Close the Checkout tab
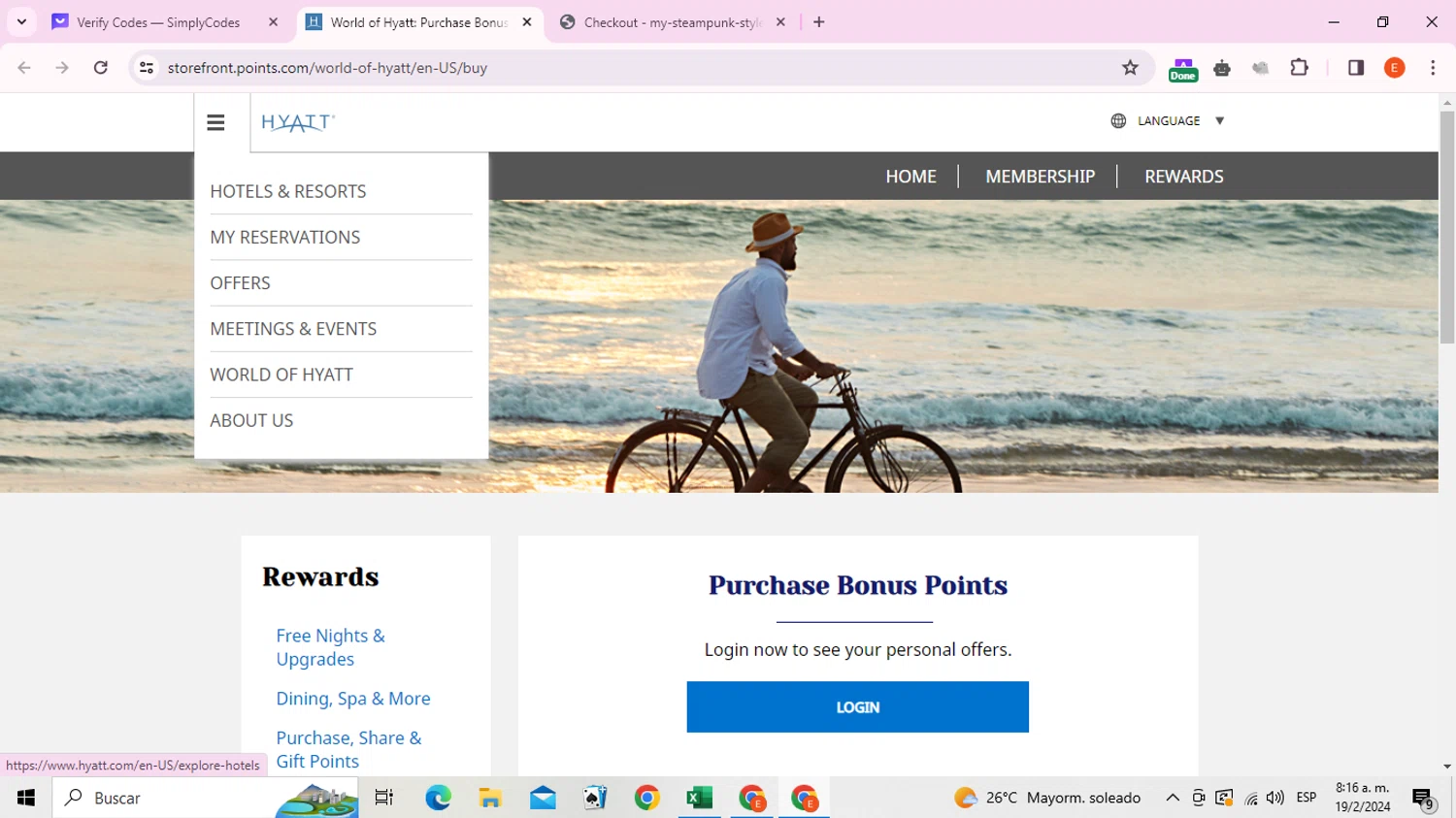This screenshot has height=818, width=1456. (x=780, y=22)
